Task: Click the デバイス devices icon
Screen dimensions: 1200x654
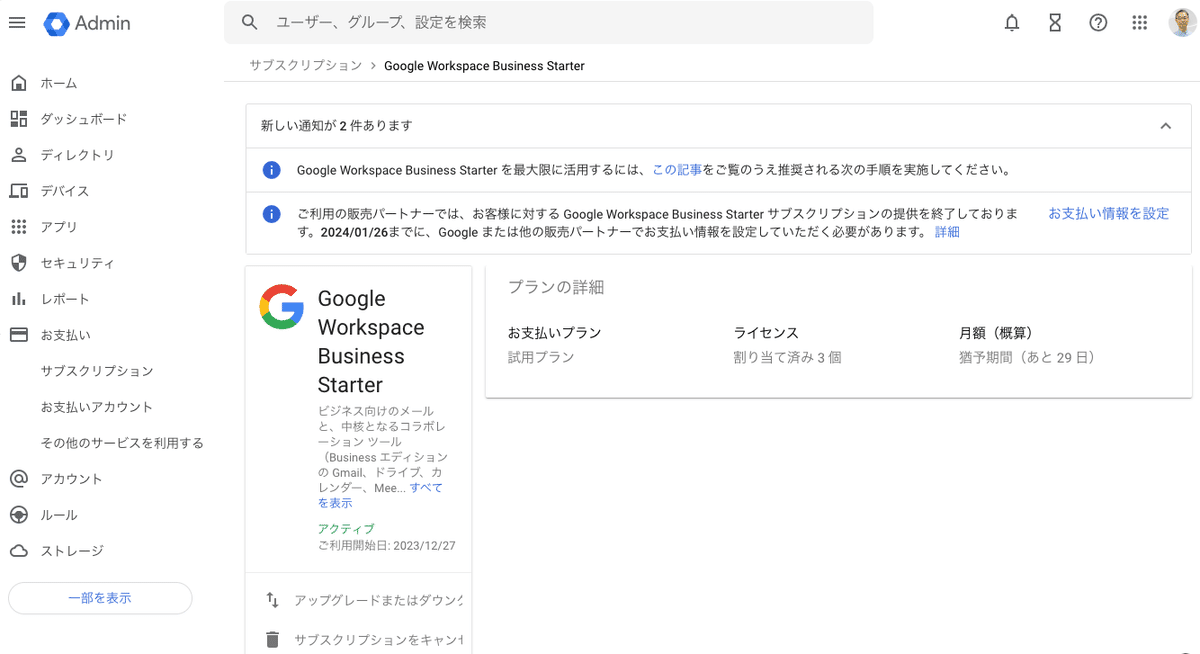Action: pyautogui.click(x=18, y=191)
